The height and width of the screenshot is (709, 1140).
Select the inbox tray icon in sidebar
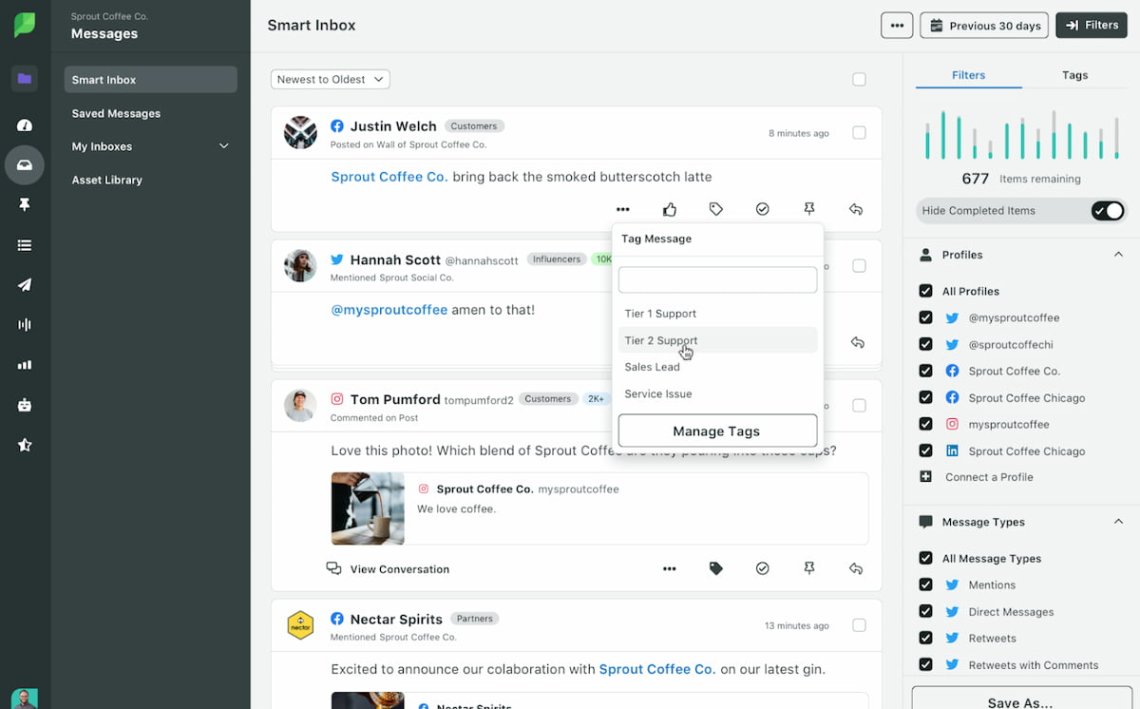click(x=24, y=165)
